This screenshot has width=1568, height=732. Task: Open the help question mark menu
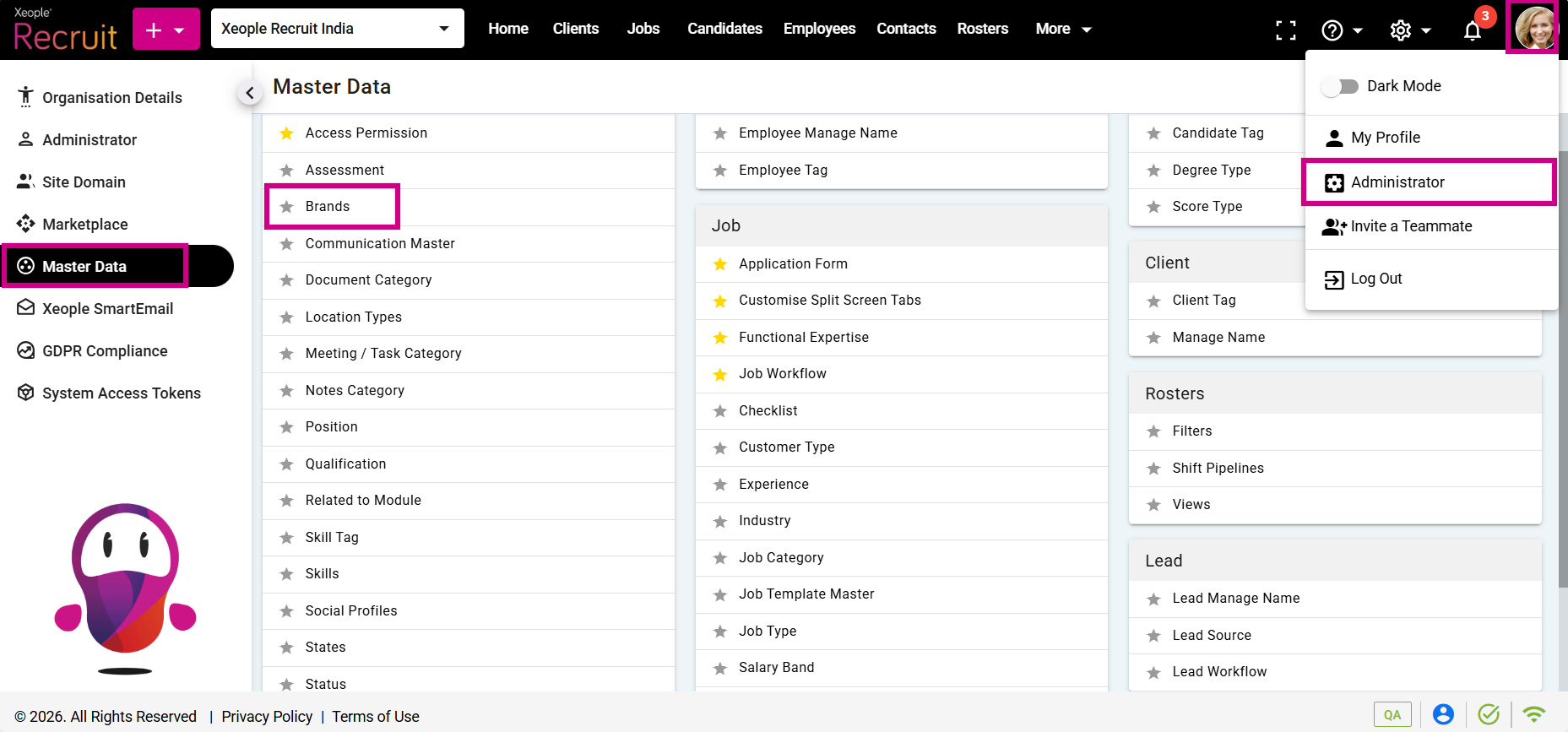pyautogui.click(x=1341, y=30)
